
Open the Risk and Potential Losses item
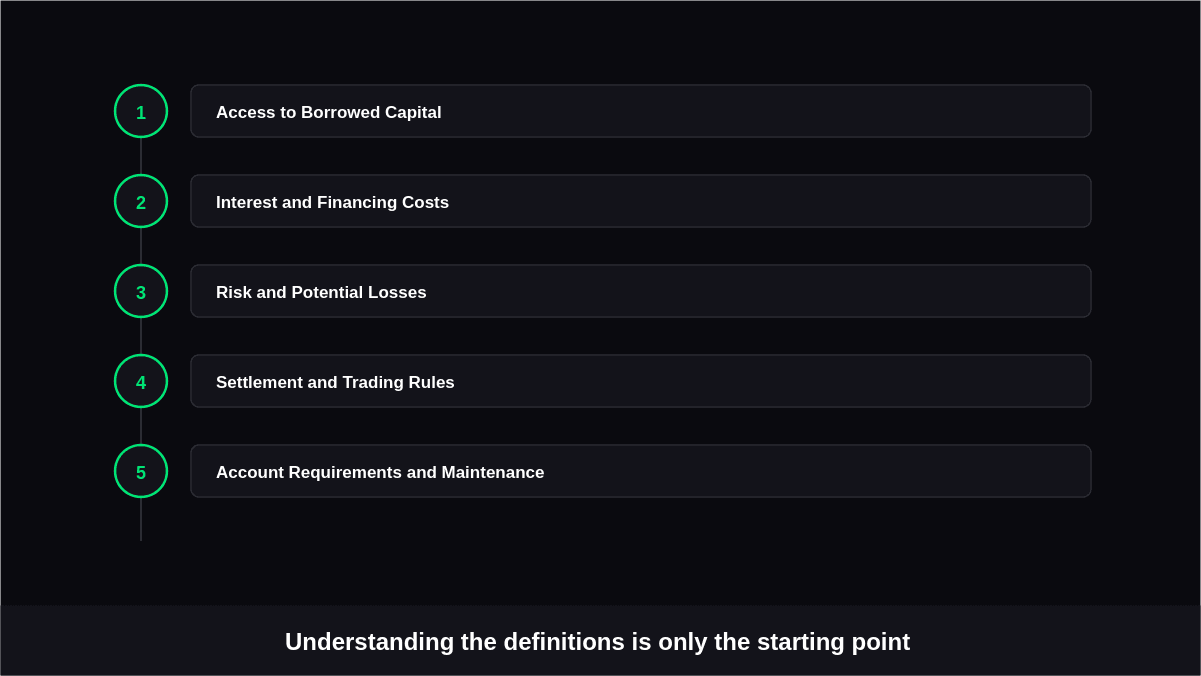click(641, 291)
